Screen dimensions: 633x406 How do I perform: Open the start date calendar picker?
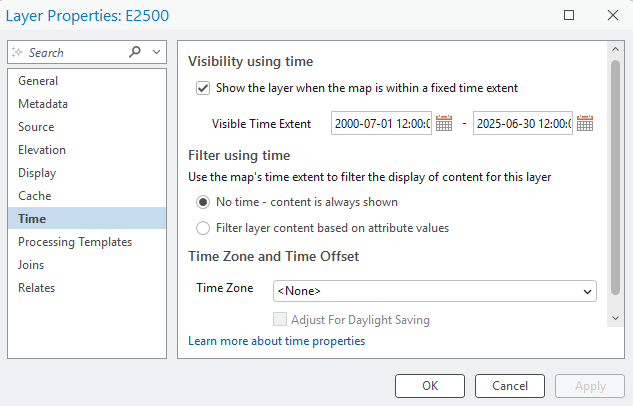click(444, 124)
